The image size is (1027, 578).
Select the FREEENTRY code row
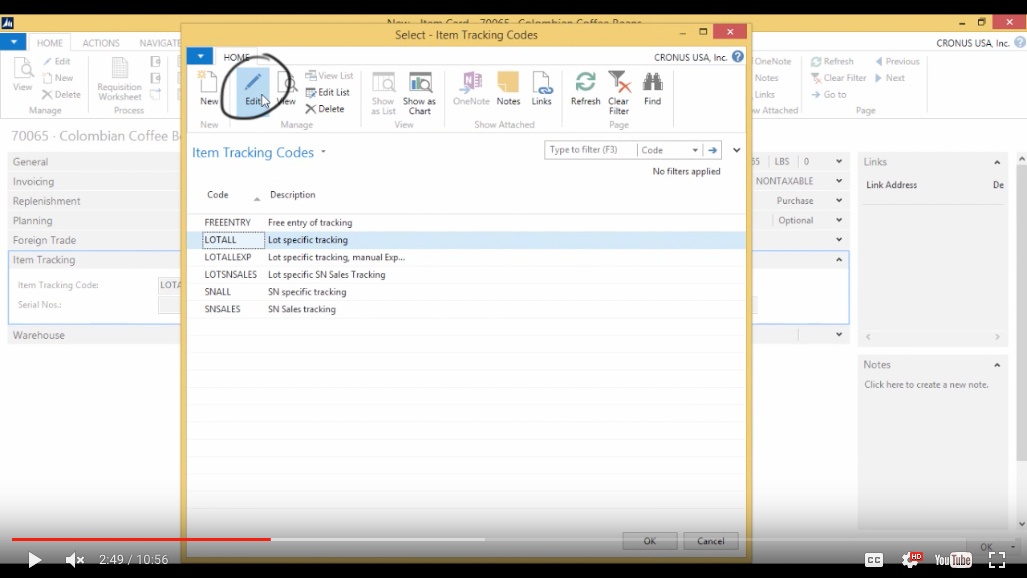pos(466,223)
